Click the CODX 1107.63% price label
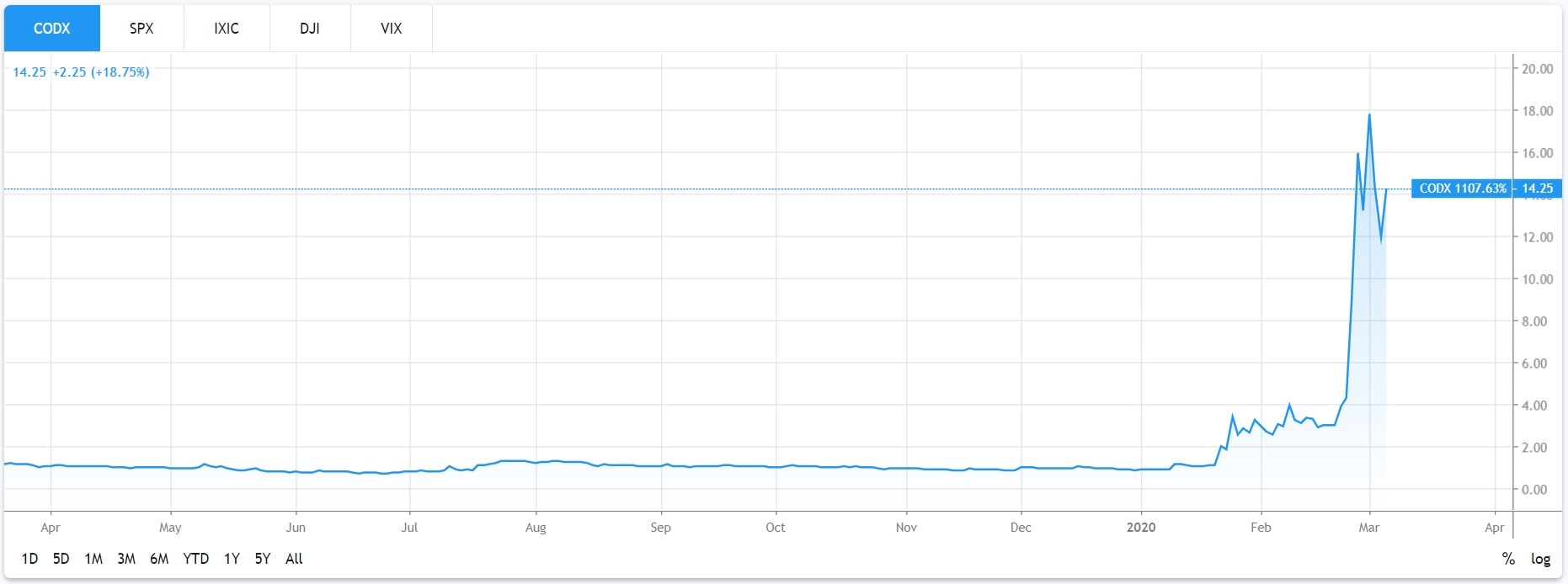The height and width of the screenshot is (584, 1568). (1462, 188)
